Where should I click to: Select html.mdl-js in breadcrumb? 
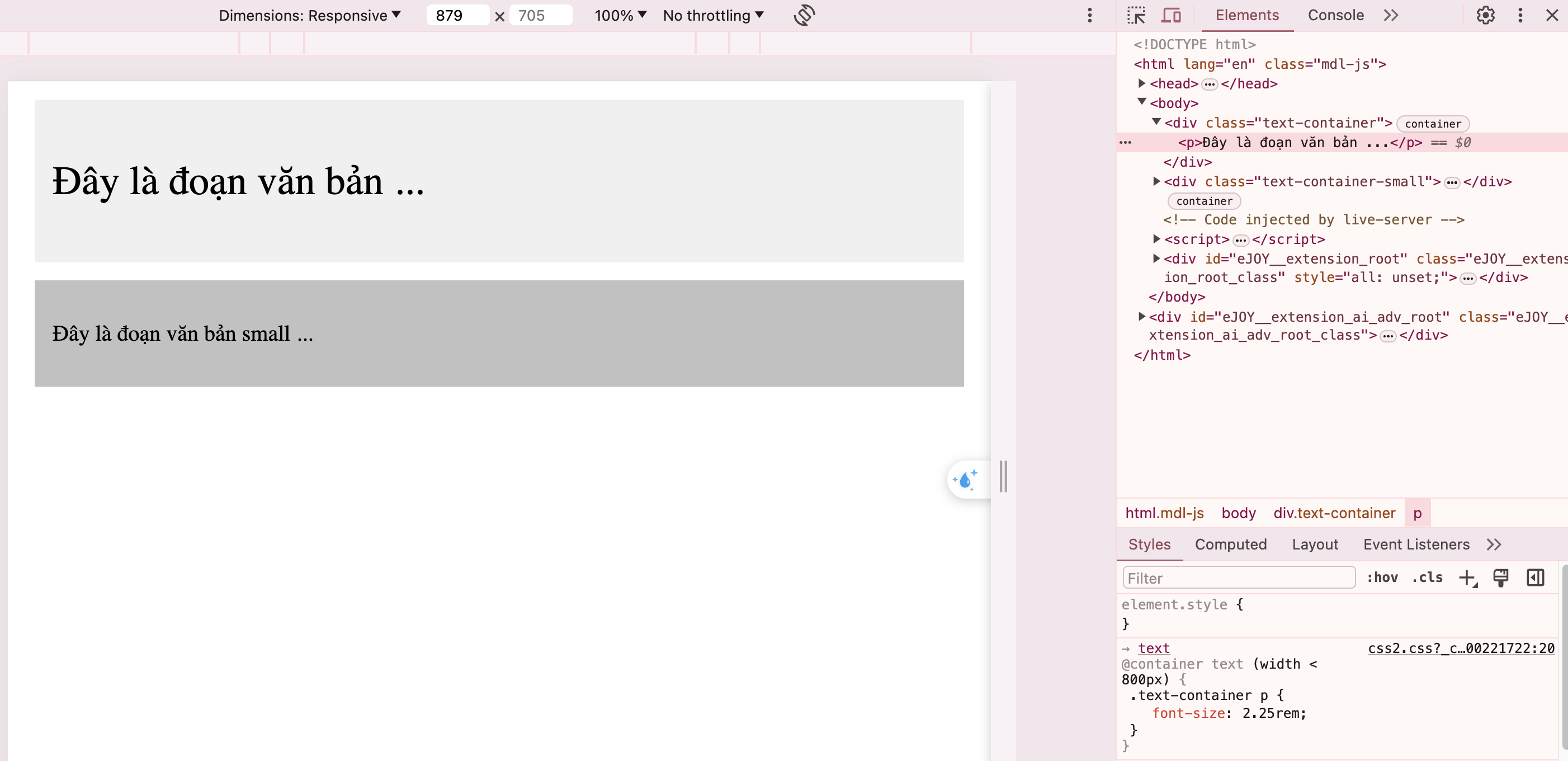tap(1164, 513)
